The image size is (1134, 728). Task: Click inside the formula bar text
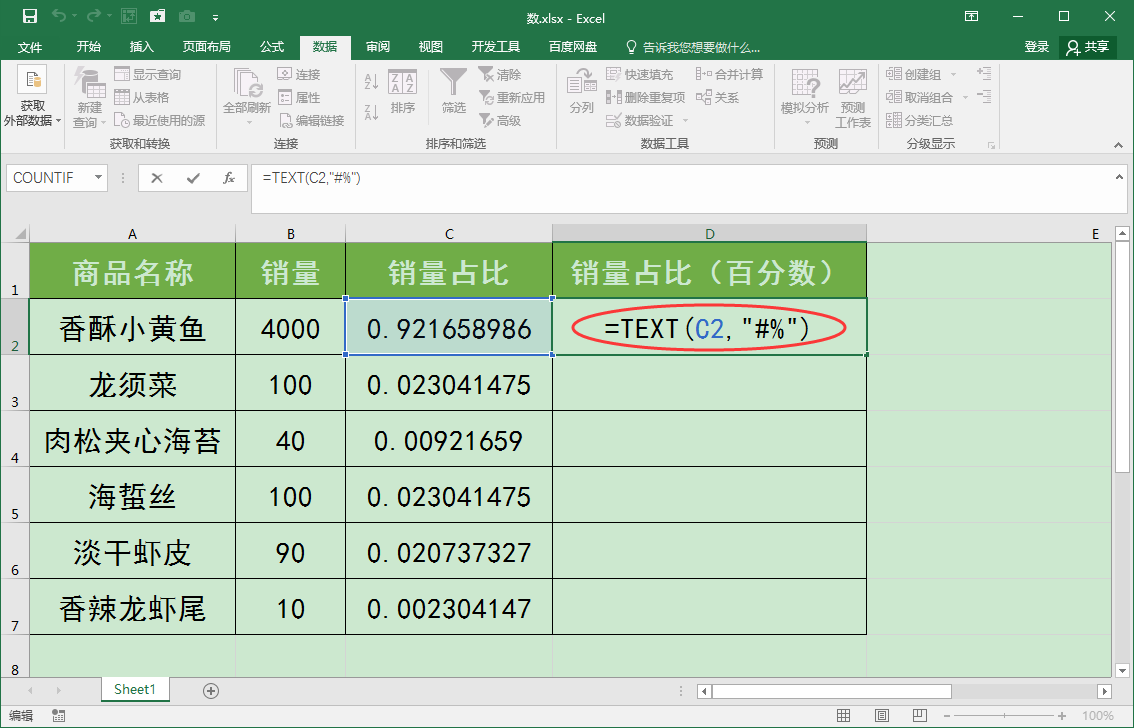[312, 178]
